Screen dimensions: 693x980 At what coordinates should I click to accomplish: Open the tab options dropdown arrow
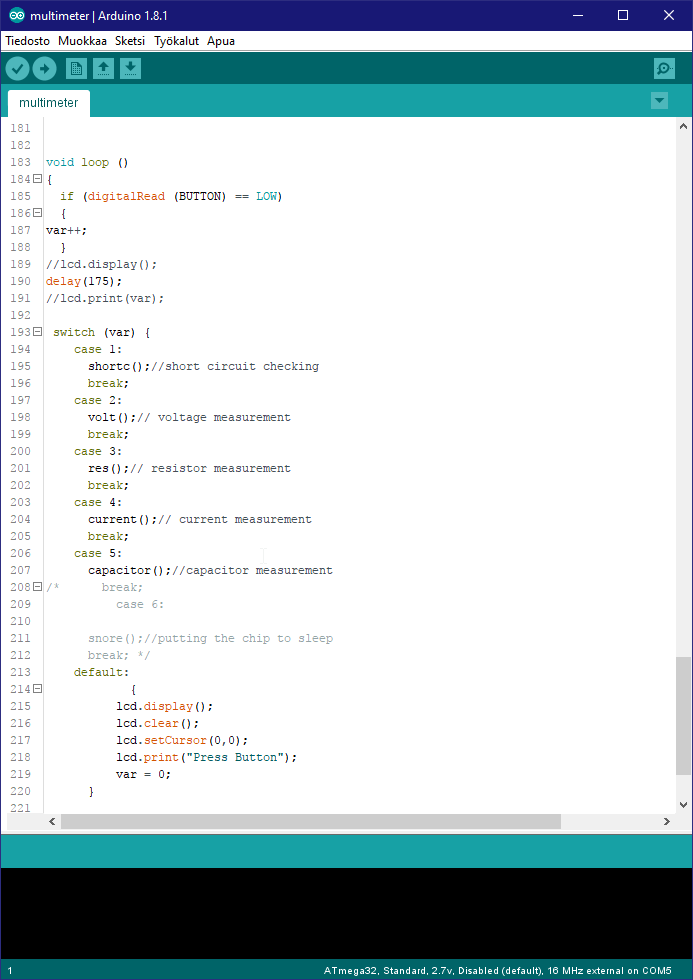tap(659, 101)
